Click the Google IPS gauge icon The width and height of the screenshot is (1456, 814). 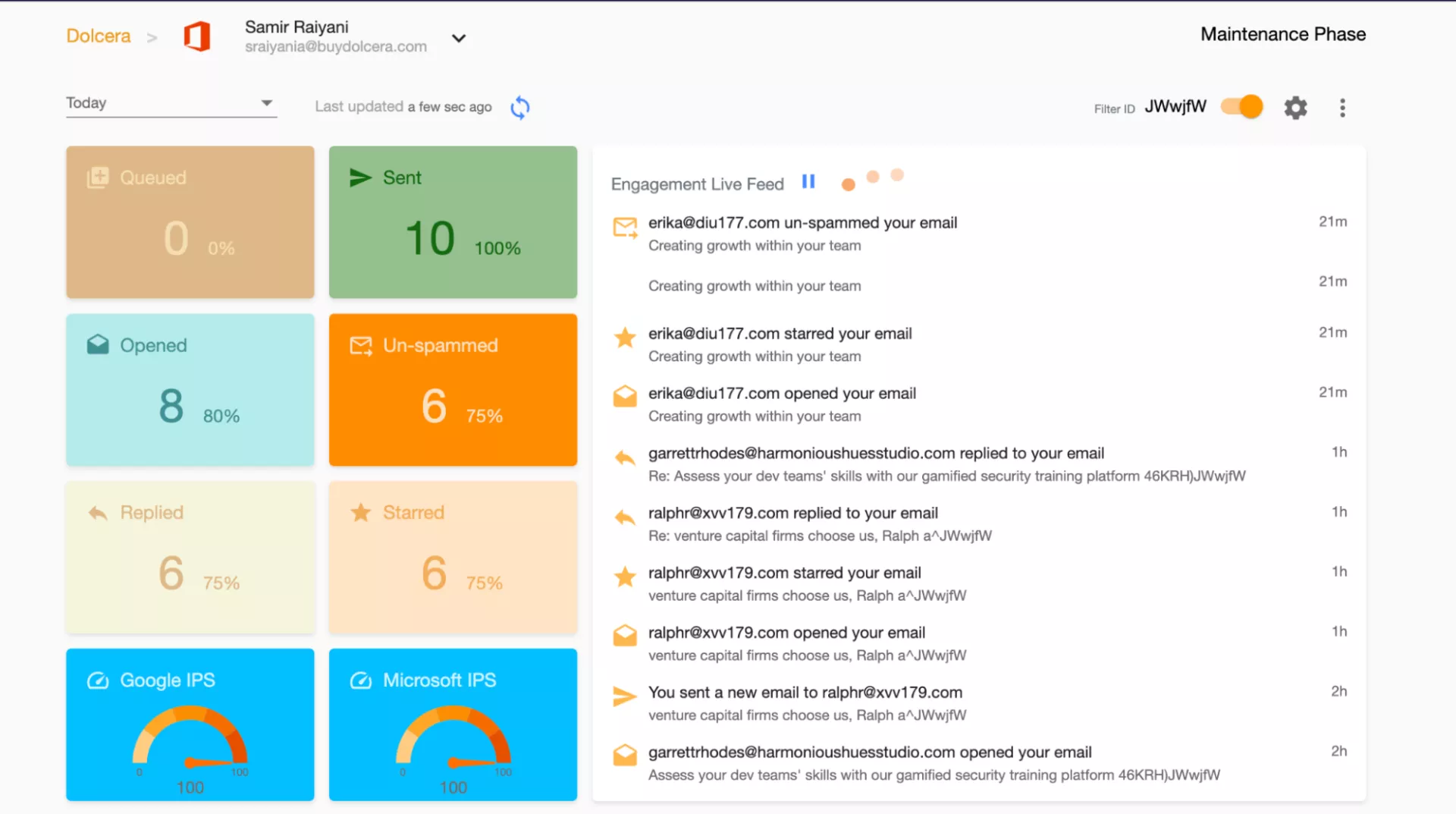tap(98, 680)
